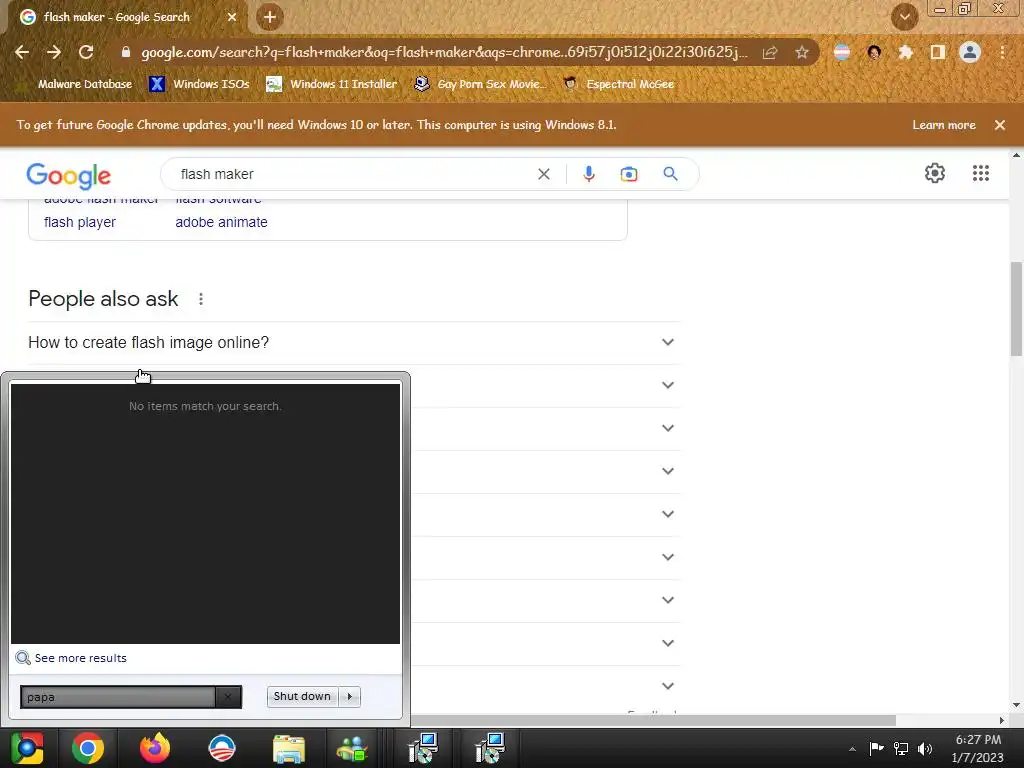1024x768 pixels.
Task: Click the horizontal page scrollbar
Action: [653, 720]
